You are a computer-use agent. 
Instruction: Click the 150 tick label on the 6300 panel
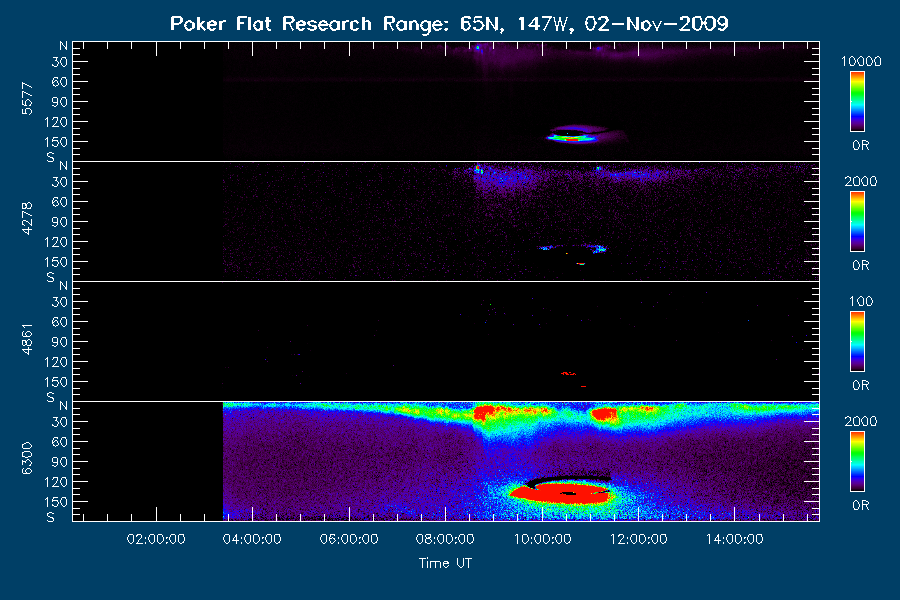56,502
